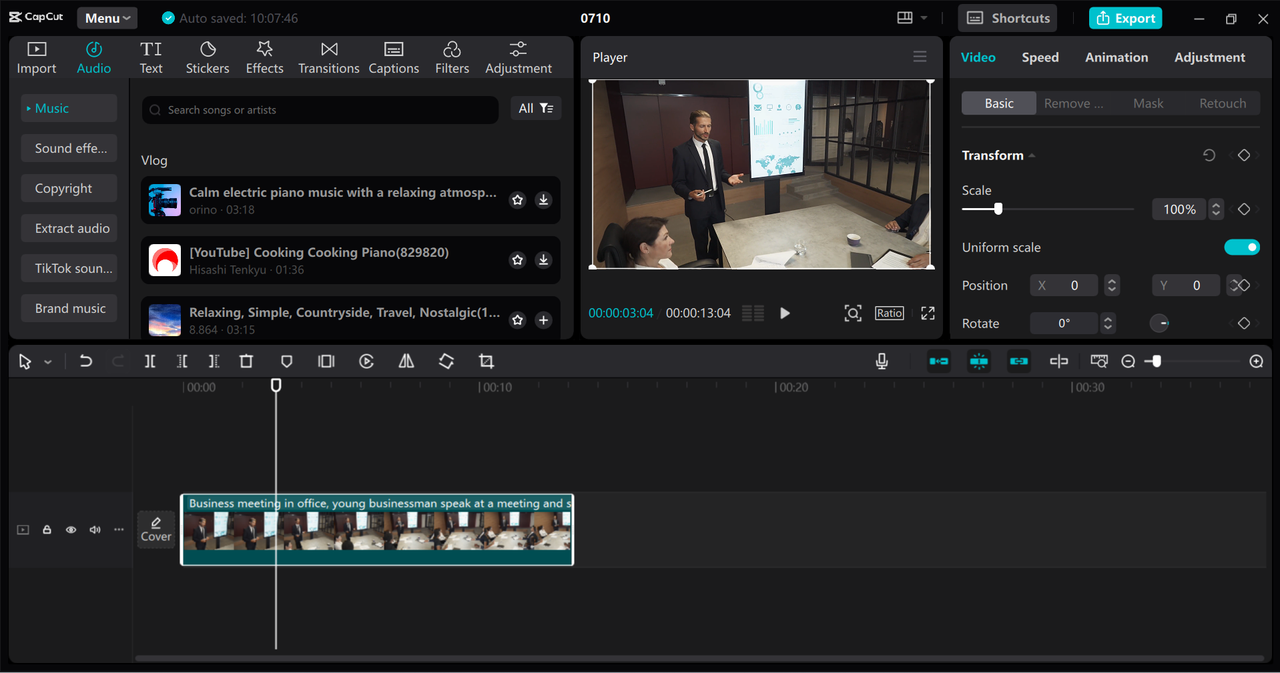This screenshot has width=1280, height=673.
Task: Select the Retouch sub-tab
Action: (x=1222, y=103)
